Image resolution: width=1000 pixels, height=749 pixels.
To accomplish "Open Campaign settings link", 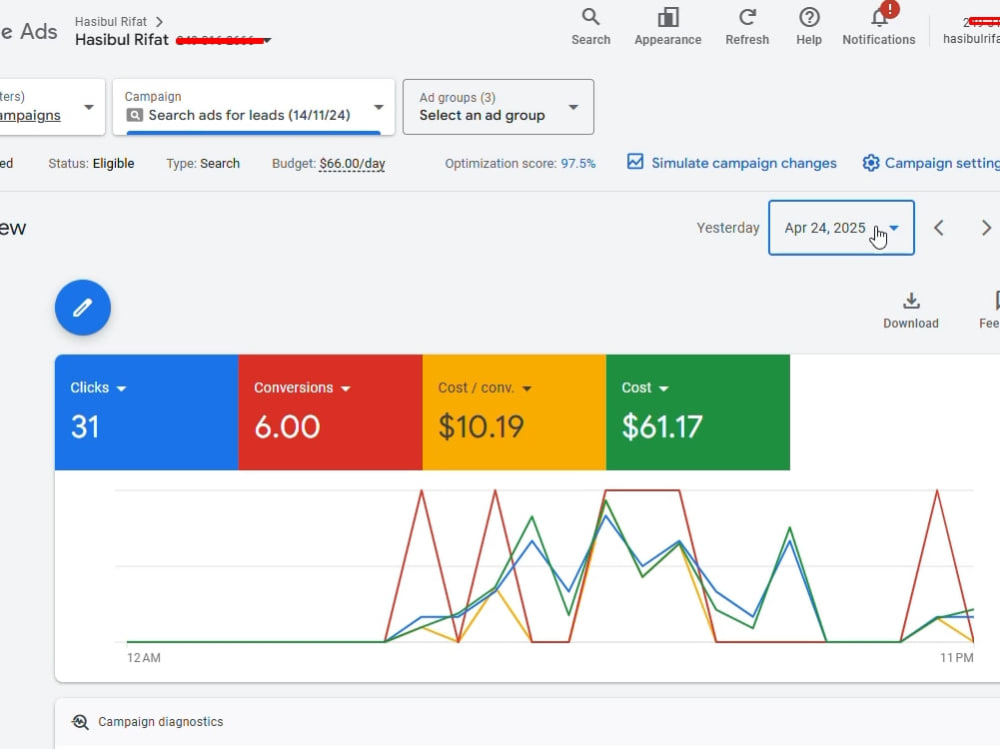I will pyautogui.click(x=942, y=163).
